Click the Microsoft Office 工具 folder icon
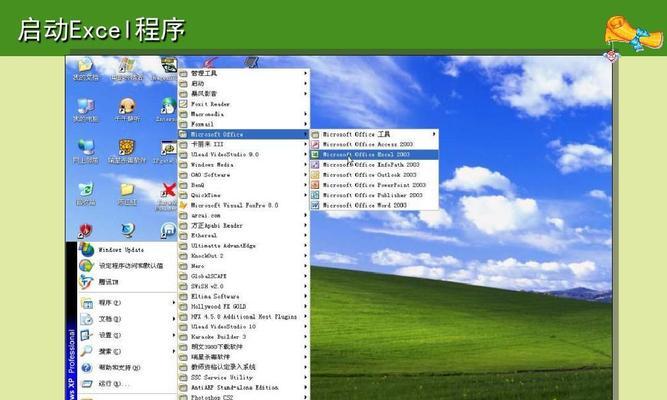This screenshot has width=667, height=400. click(315, 134)
